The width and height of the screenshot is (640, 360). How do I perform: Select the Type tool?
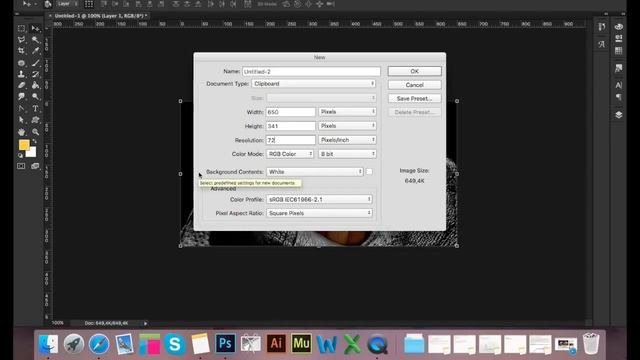pyautogui.click(x=36, y=109)
